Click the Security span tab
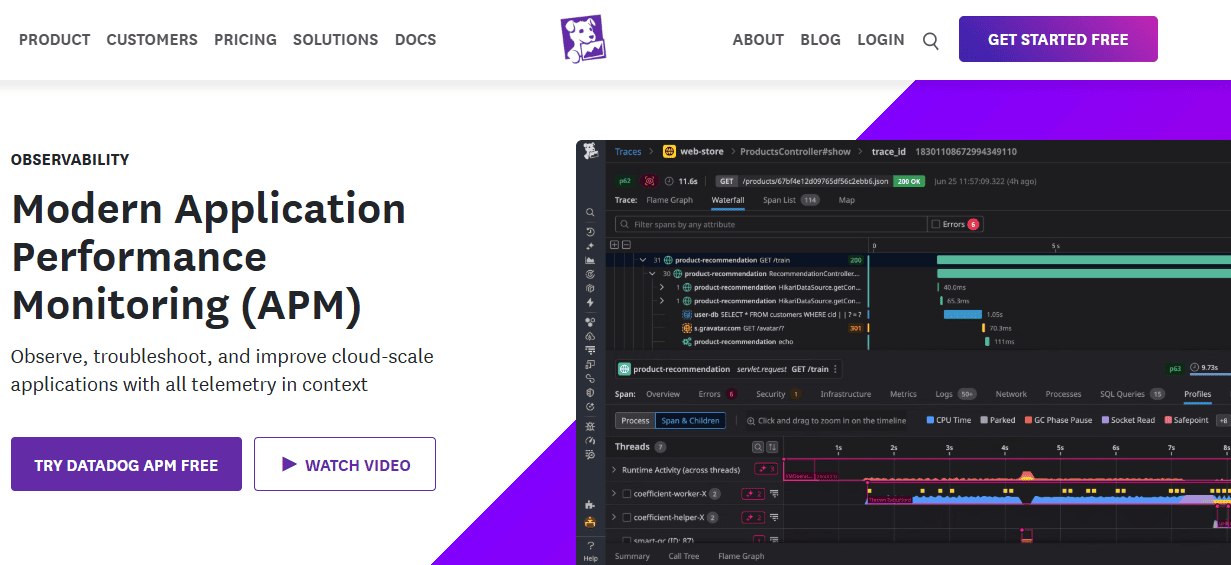Image resolution: width=1231 pixels, height=565 pixels. point(778,394)
